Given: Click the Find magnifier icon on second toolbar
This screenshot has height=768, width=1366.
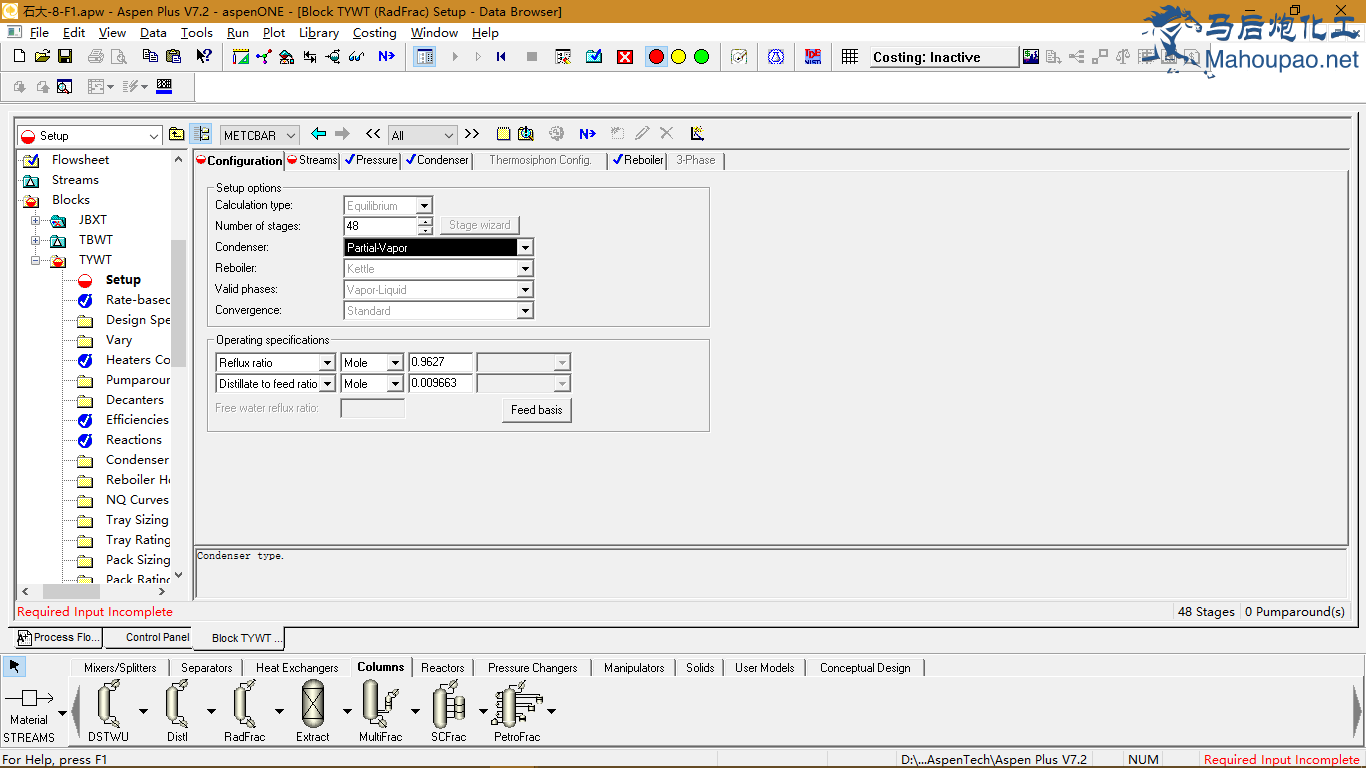Looking at the screenshot, I should [x=64, y=87].
